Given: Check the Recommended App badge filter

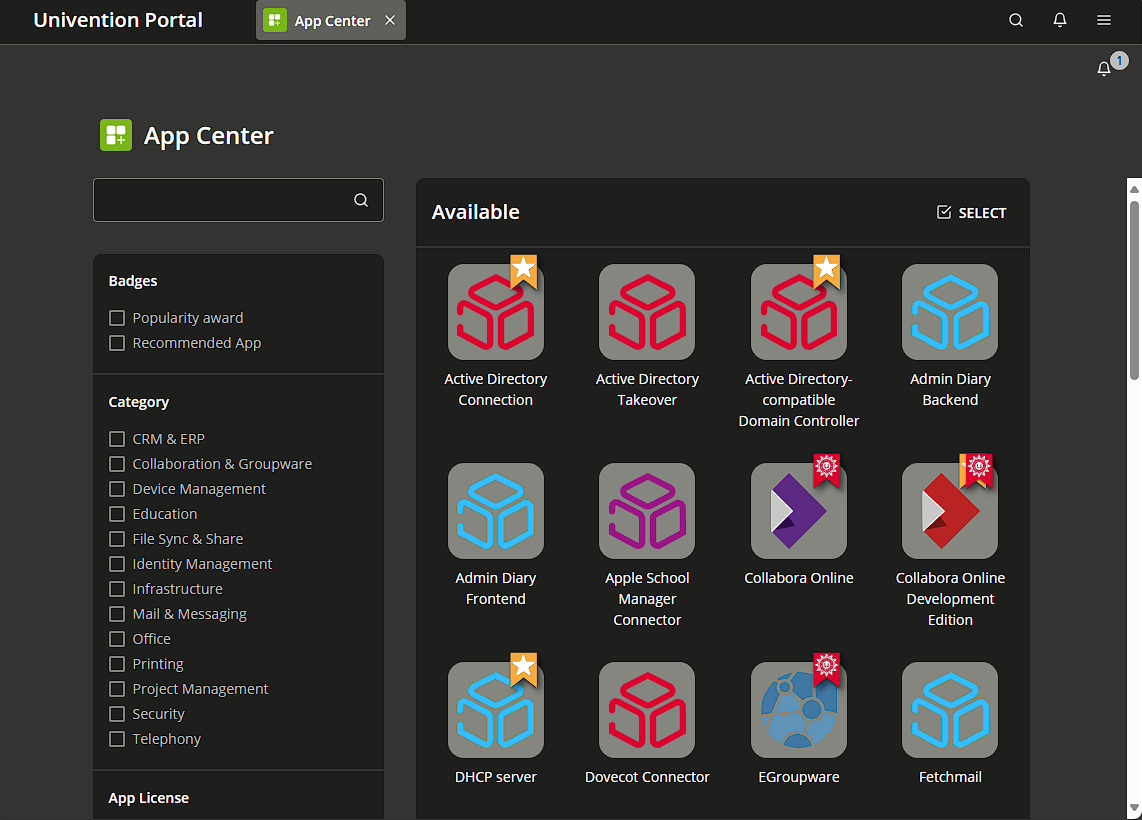Looking at the screenshot, I should tap(117, 343).
